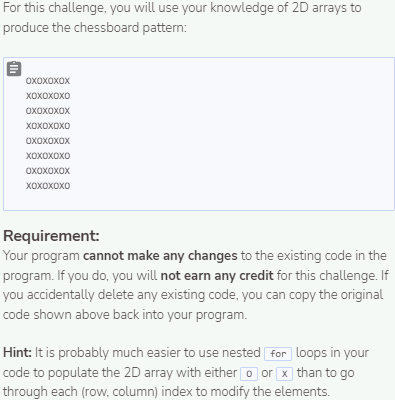The height and width of the screenshot is (400, 395).
Task: Click the bold text 'cannot make any changes'
Action: click(160, 256)
